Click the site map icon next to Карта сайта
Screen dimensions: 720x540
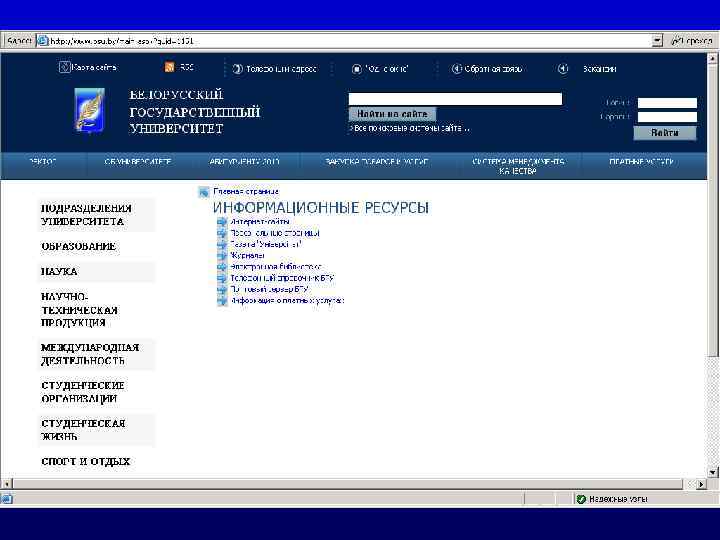64,67
